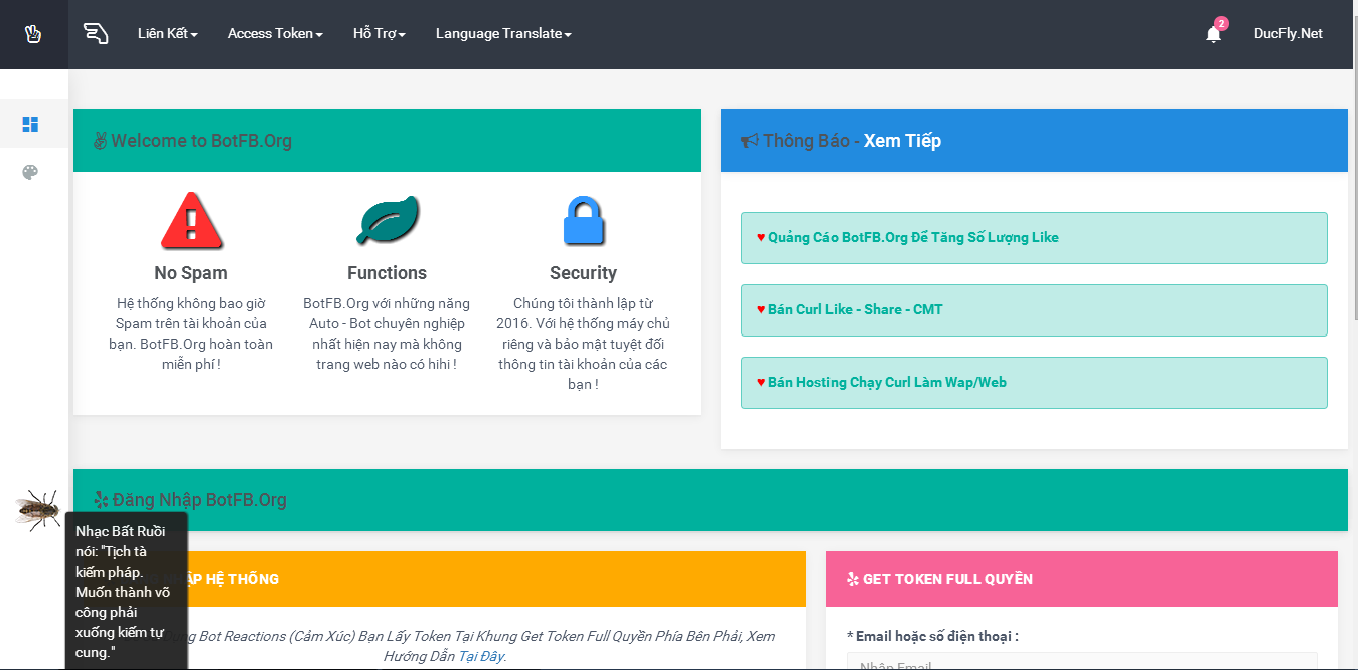Expand the Liên Kết dropdown menu

click(168, 34)
